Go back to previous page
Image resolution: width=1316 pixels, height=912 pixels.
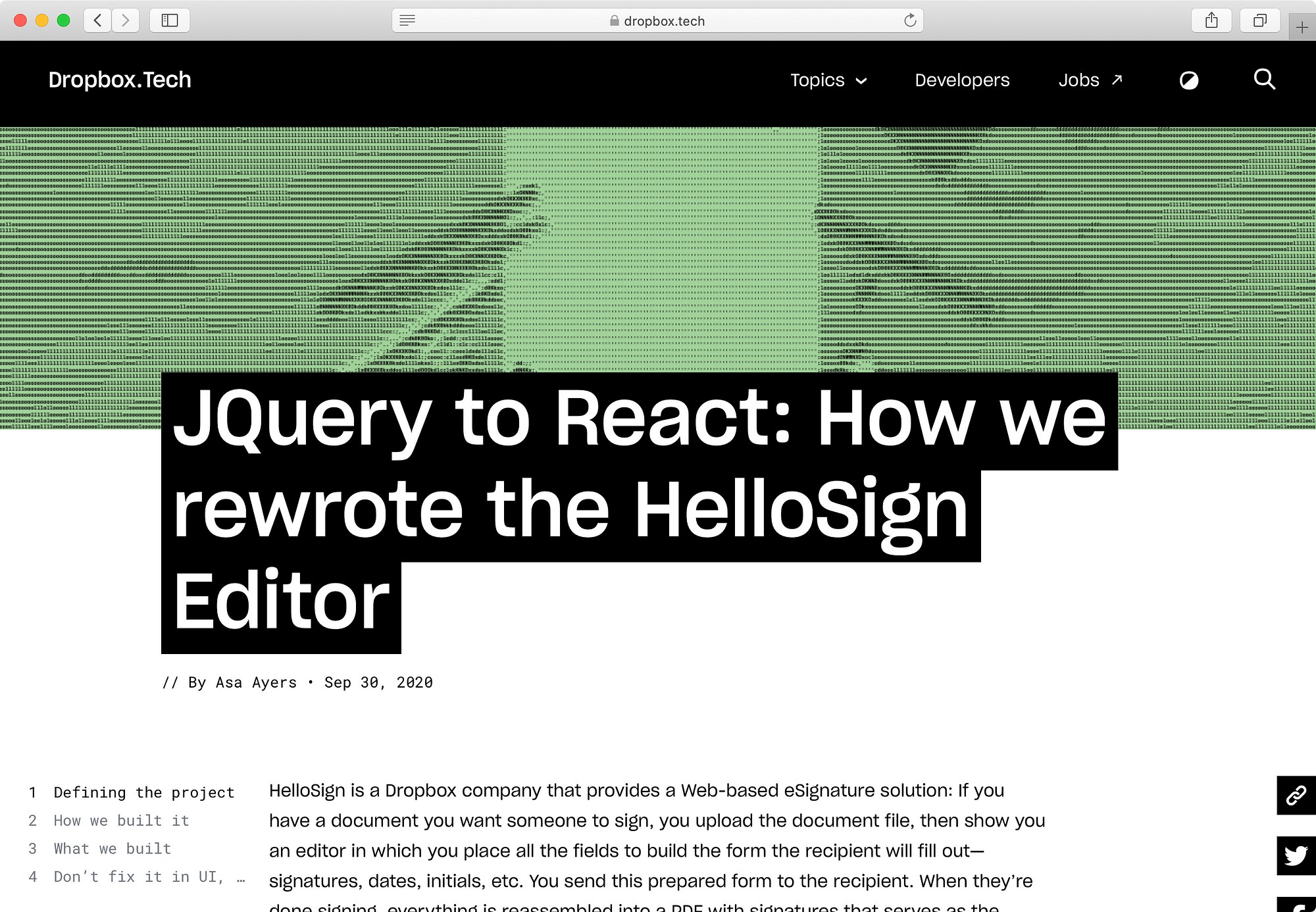pos(97,20)
